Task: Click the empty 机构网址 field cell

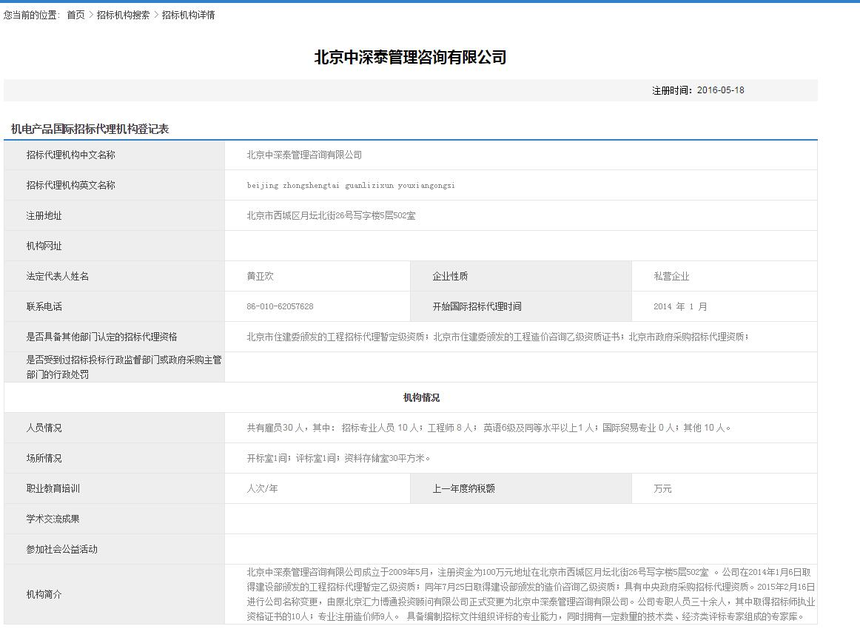Action: [x=520, y=246]
